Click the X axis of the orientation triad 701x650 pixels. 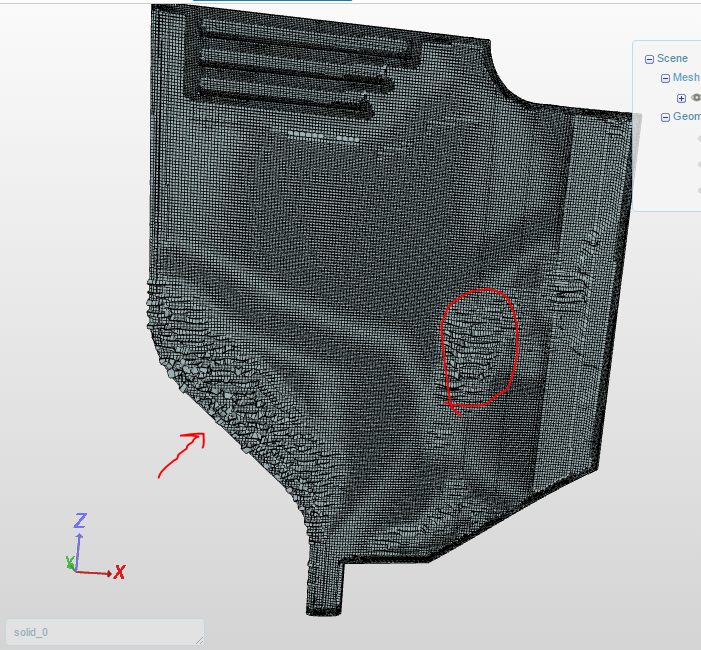coord(119,572)
